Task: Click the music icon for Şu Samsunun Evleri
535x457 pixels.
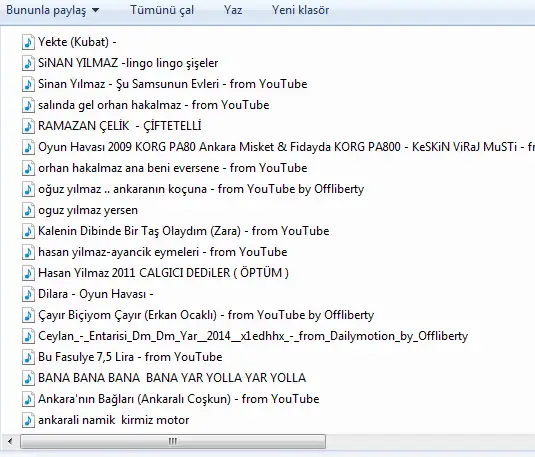Action: 28,84
